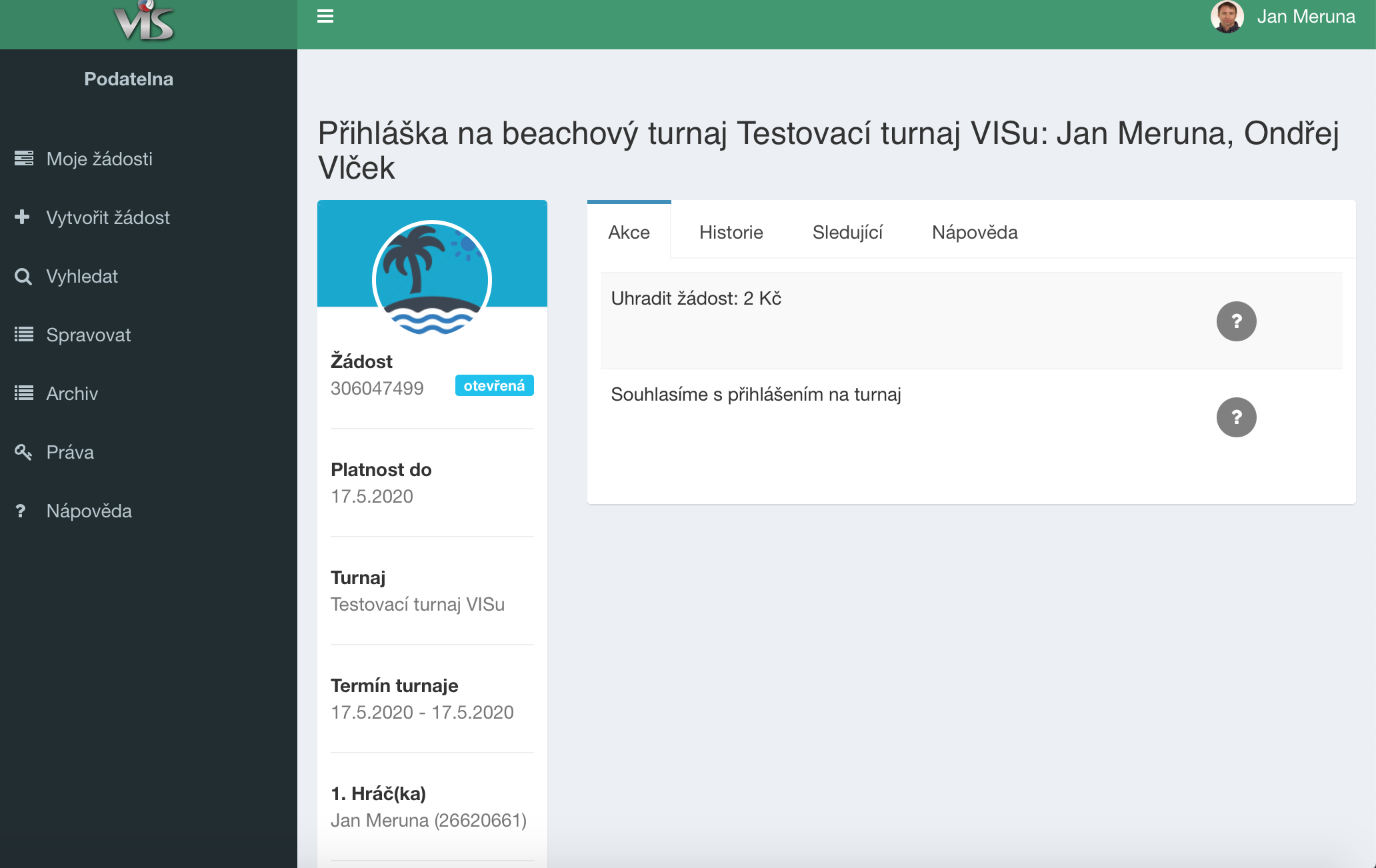1376x868 pixels.
Task: Open help for Uhradit žádost action
Action: [1236, 321]
